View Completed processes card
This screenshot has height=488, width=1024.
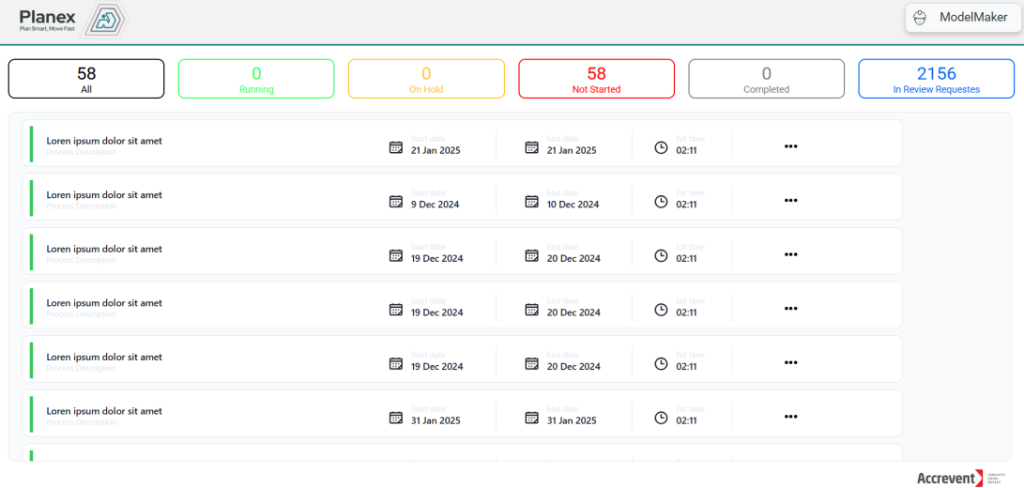[x=766, y=79]
